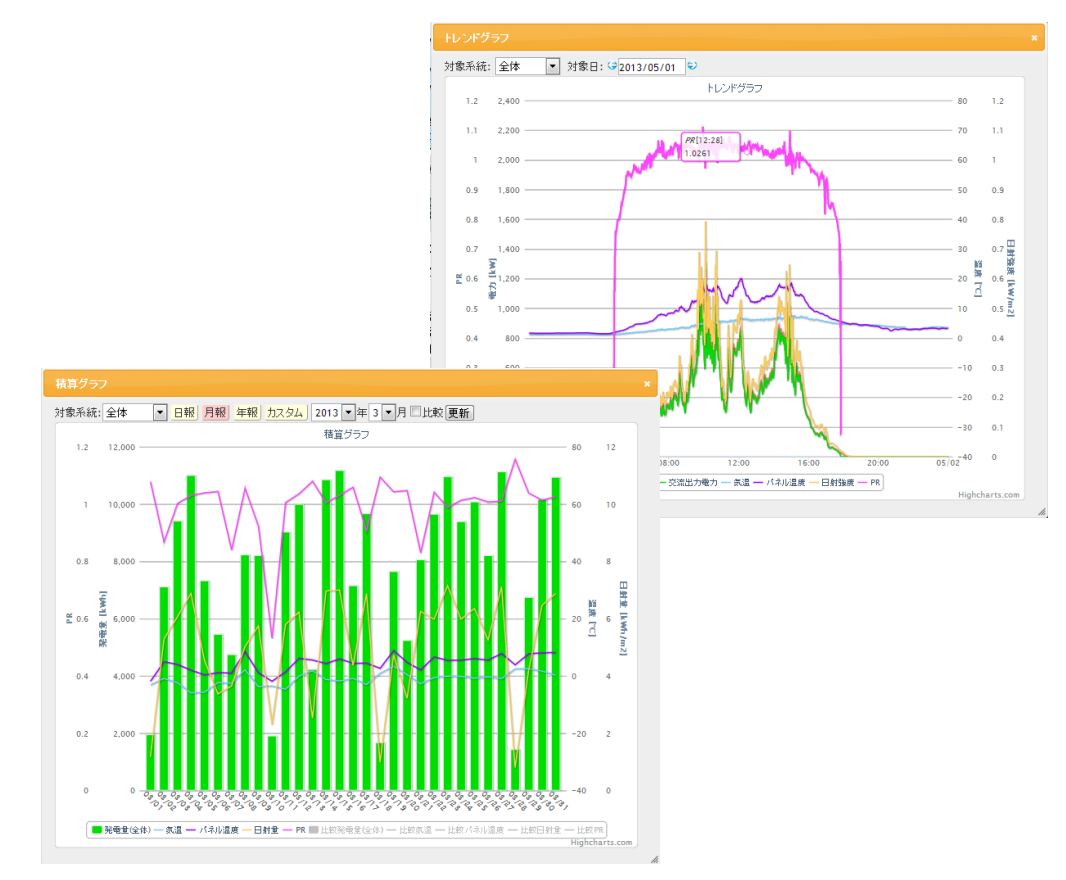1066x880 pixels.
Task: Click previous day arrow beside 対象日 date field
Action: pyautogui.click(x=612, y=66)
